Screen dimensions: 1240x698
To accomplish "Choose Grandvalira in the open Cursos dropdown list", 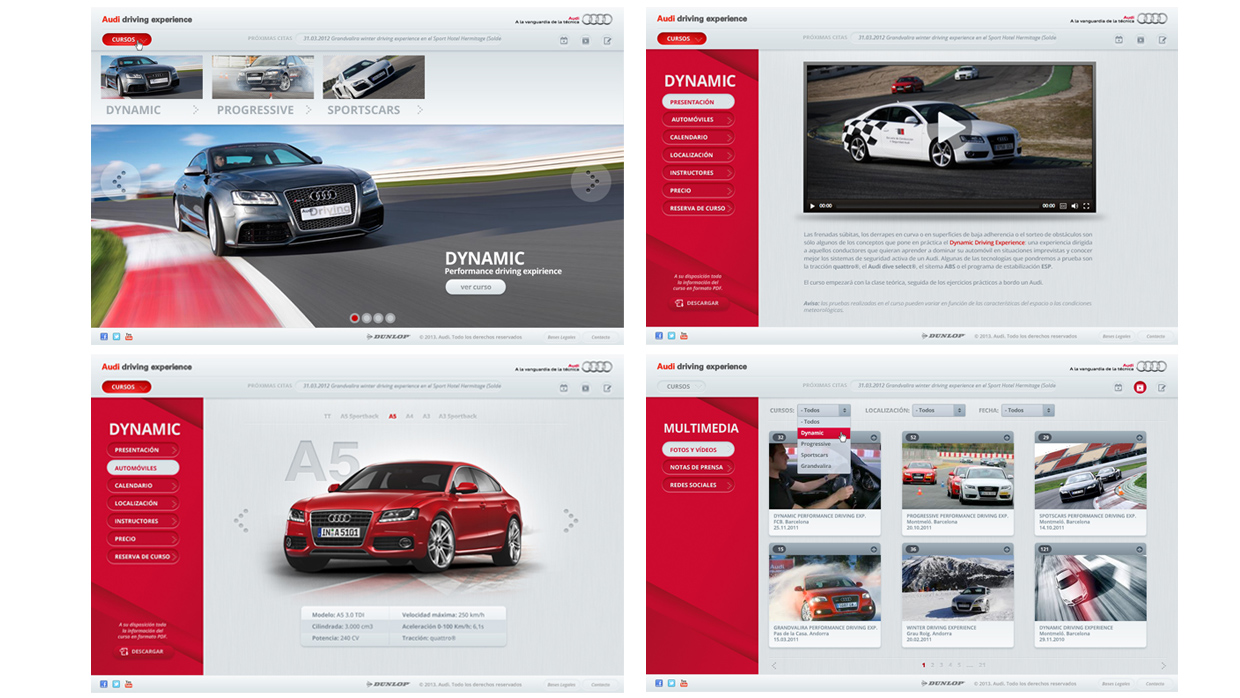I will click(x=824, y=466).
